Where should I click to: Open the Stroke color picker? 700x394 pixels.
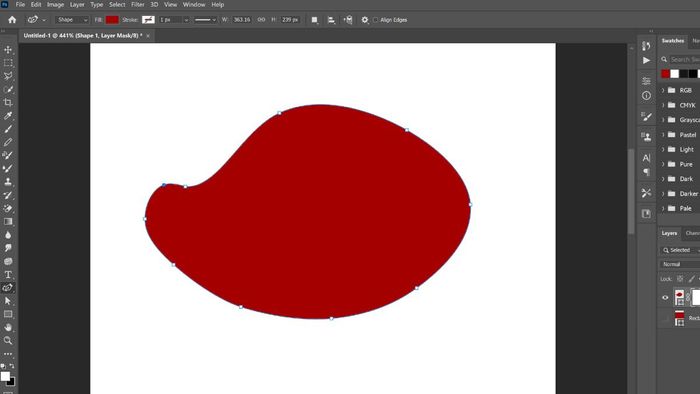(x=148, y=20)
